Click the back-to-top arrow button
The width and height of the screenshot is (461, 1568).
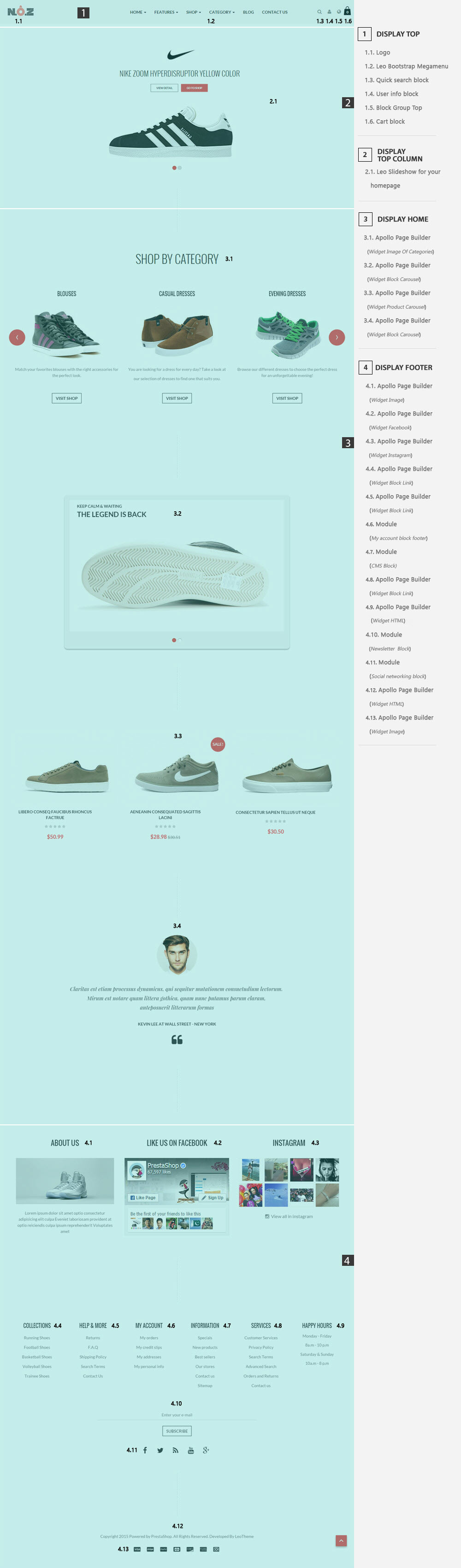coord(341,1540)
